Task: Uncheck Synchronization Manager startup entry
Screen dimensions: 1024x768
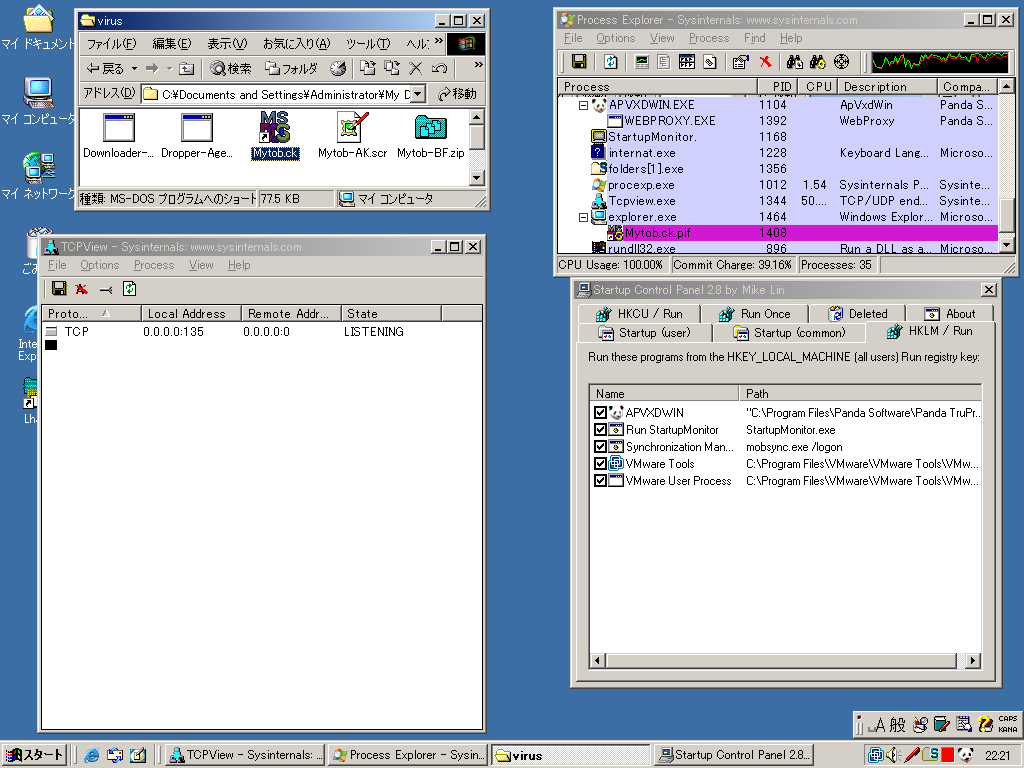Action: 600,447
